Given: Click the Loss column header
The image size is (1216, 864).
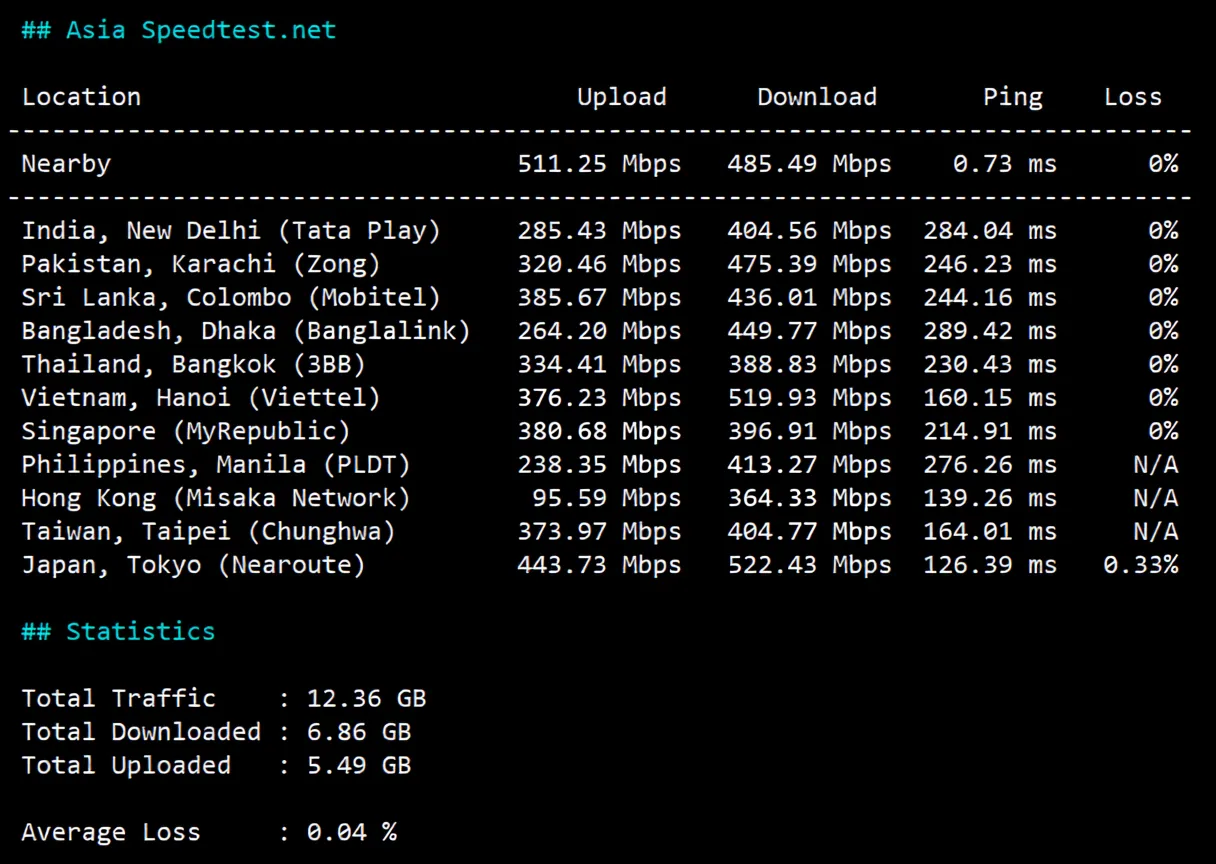Looking at the screenshot, I should (1132, 96).
